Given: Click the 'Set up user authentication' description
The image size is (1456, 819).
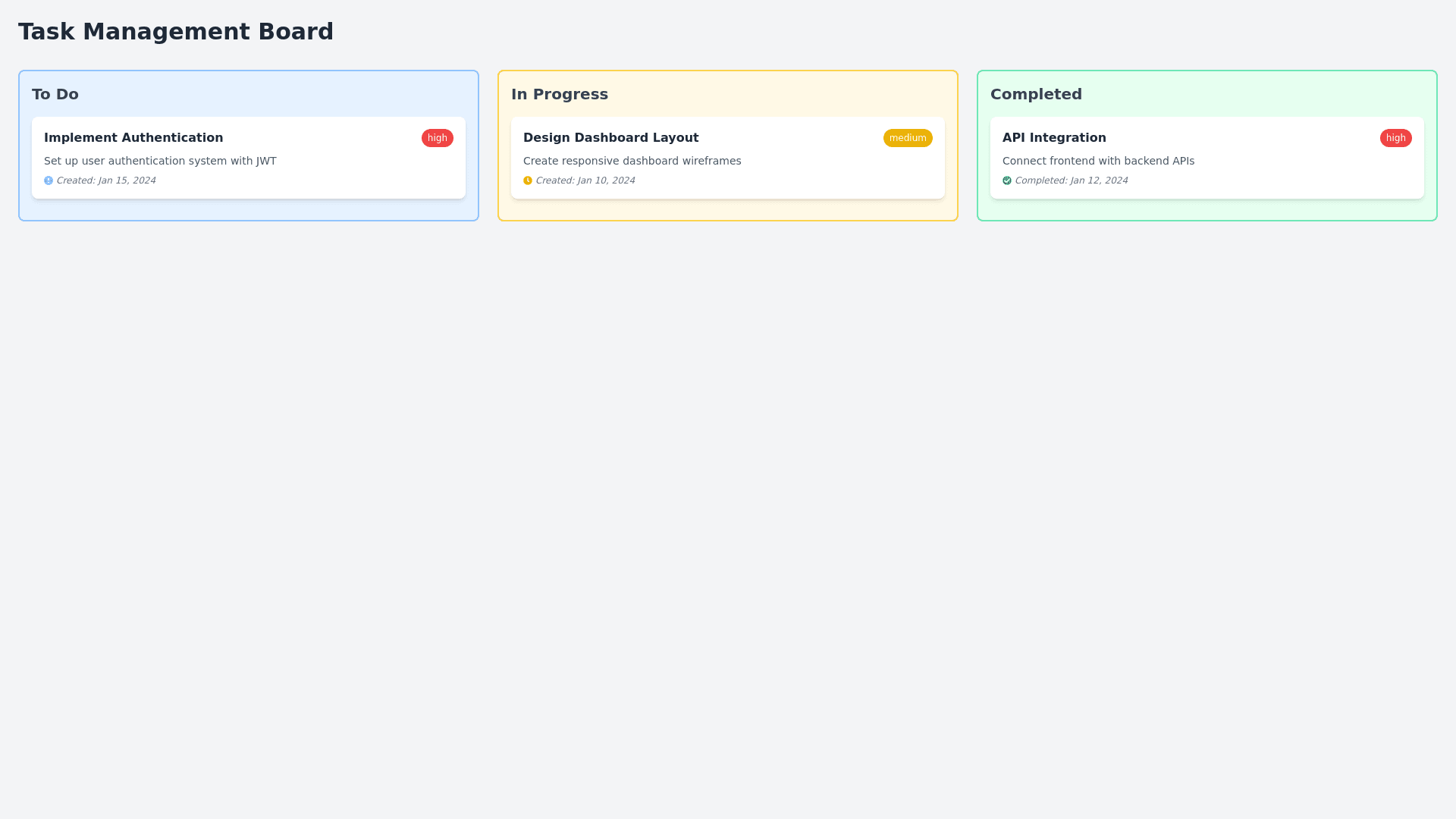Looking at the screenshot, I should click(160, 161).
